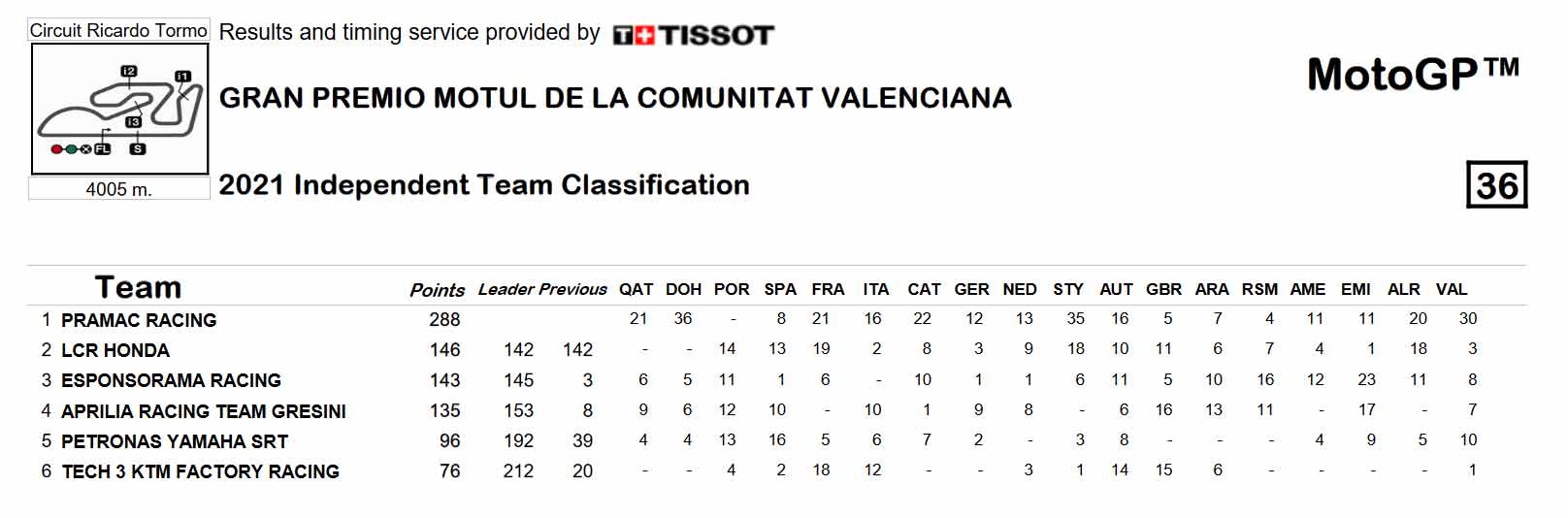The height and width of the screenshot is (518, 1568).
Task: Click TECH 3 KTM FACTORY RACING
Action: tap(201, 471)
